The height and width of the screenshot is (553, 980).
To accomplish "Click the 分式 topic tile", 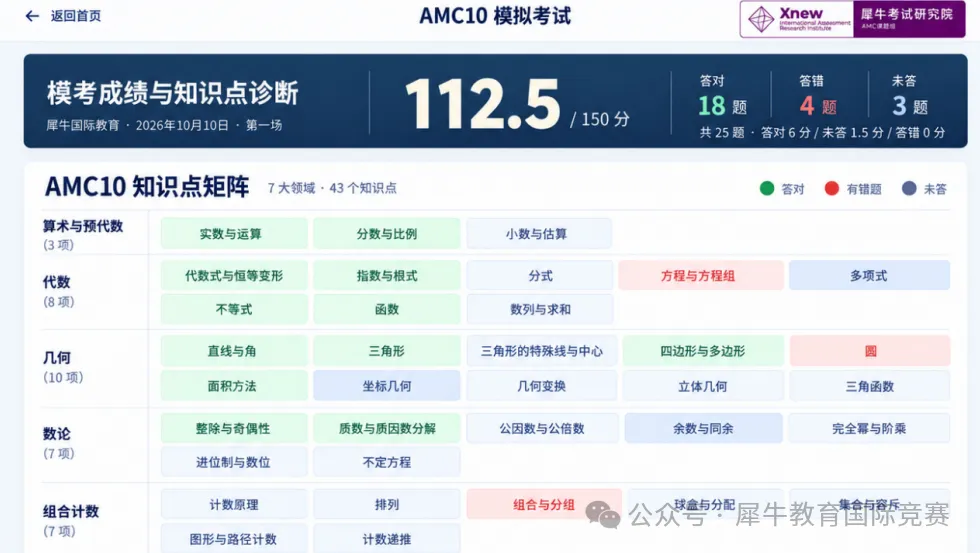I will click(540, 276).
